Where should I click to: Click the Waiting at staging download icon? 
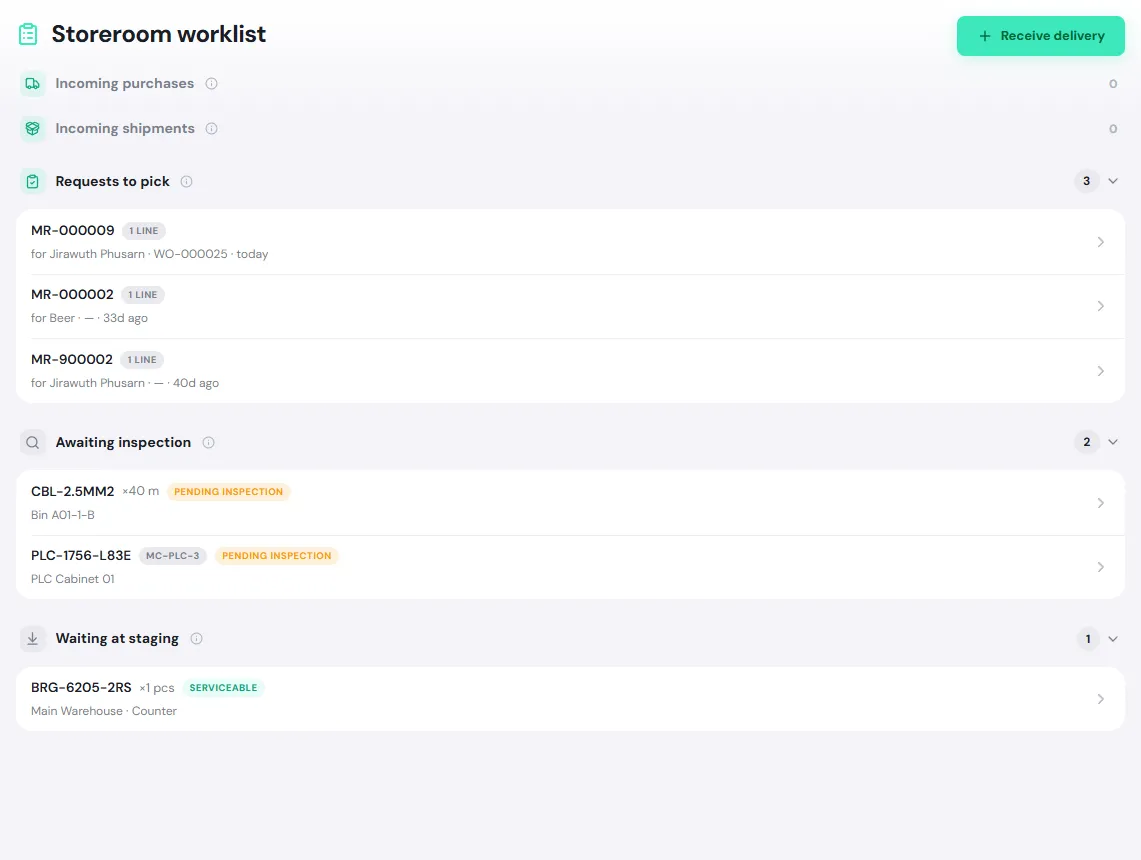[33, 639]
